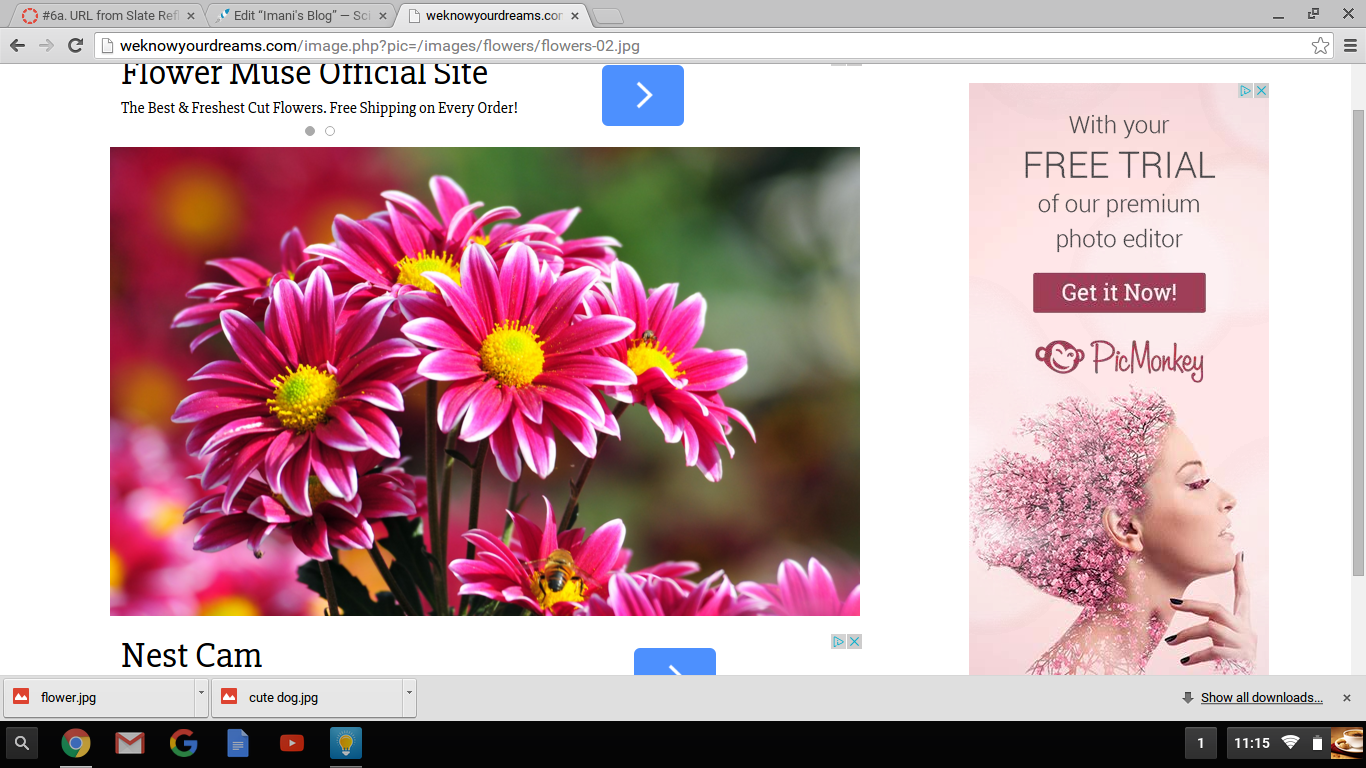Expand cute dog.jpg download options arrow
The width and height of the screenshot is (1366, 768).
coord(409,693)
